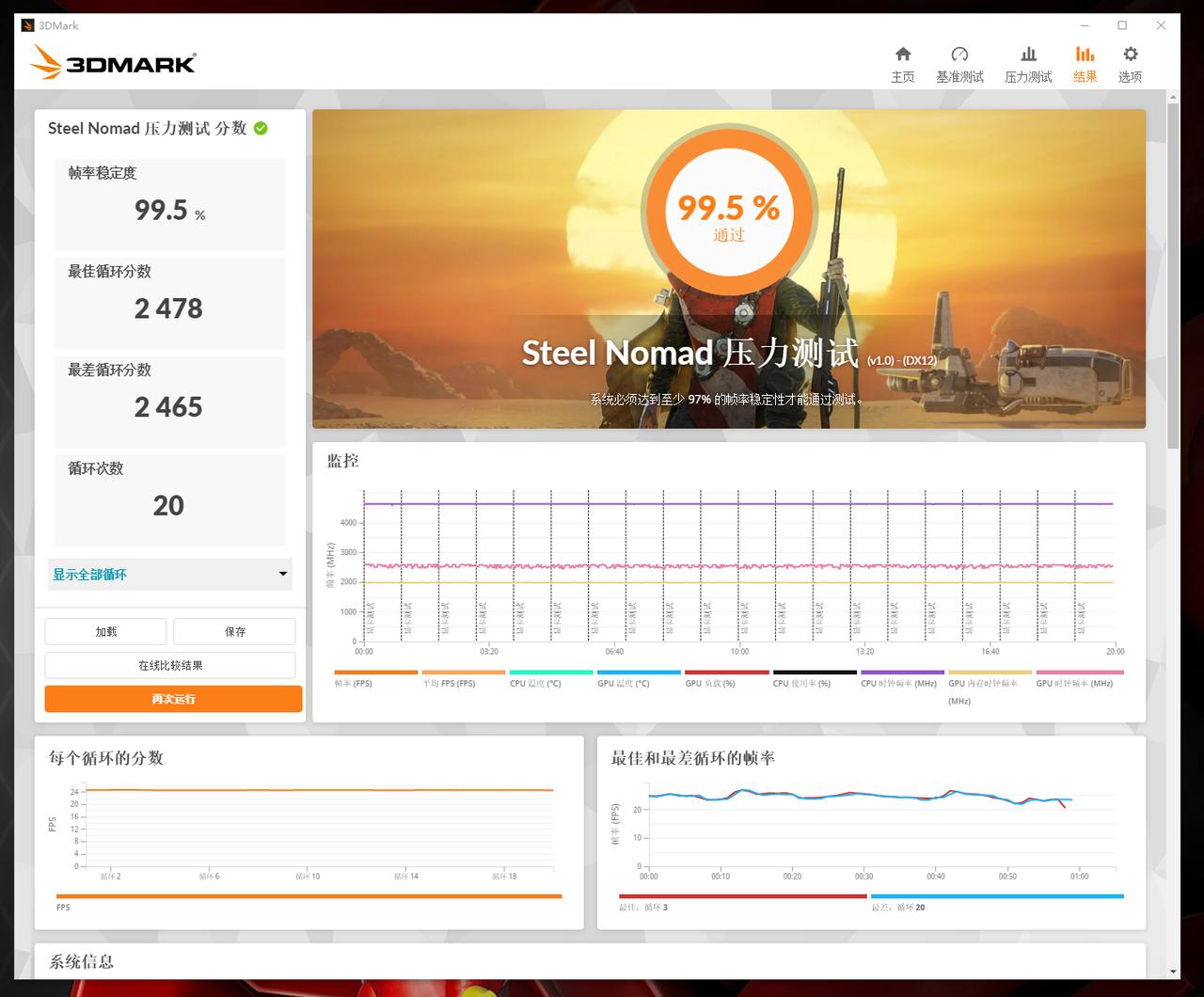Click the scrollbar down arrow
1204x997 pixels.
click(1173, 972)
